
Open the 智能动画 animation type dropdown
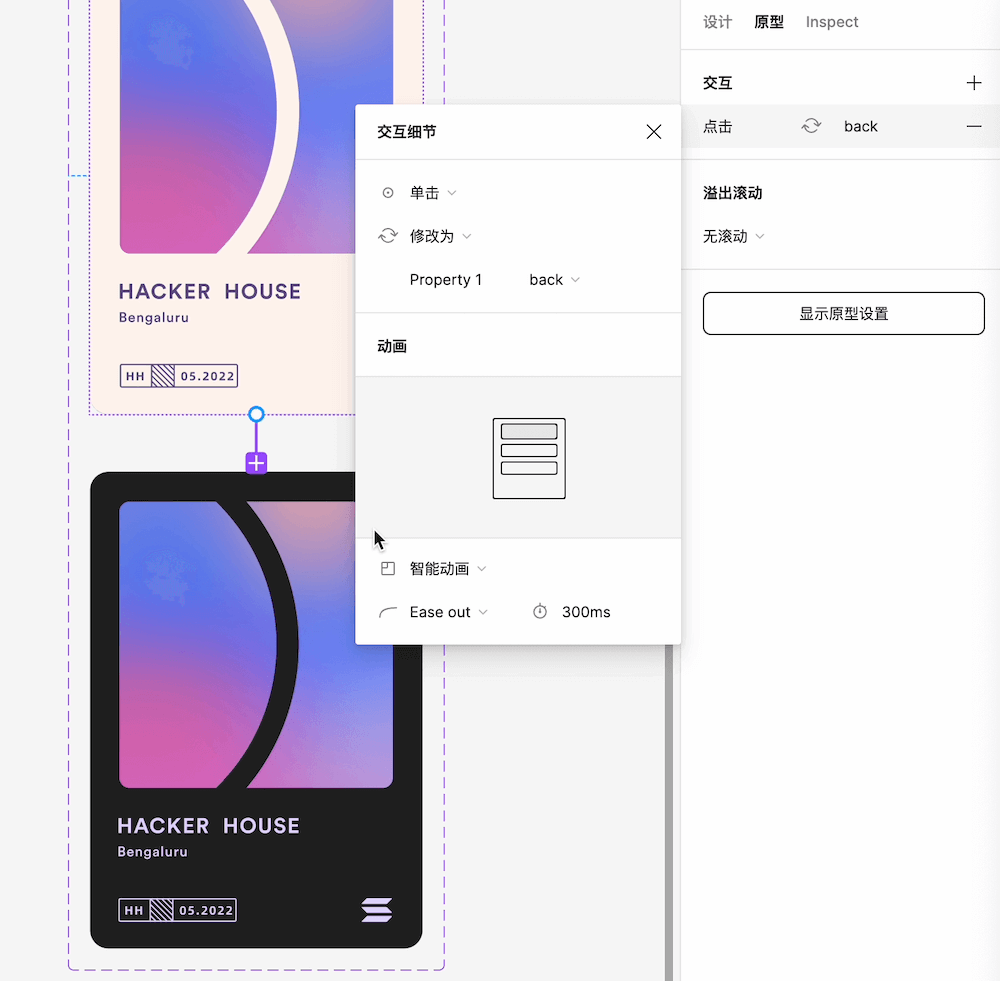point(447,569)
